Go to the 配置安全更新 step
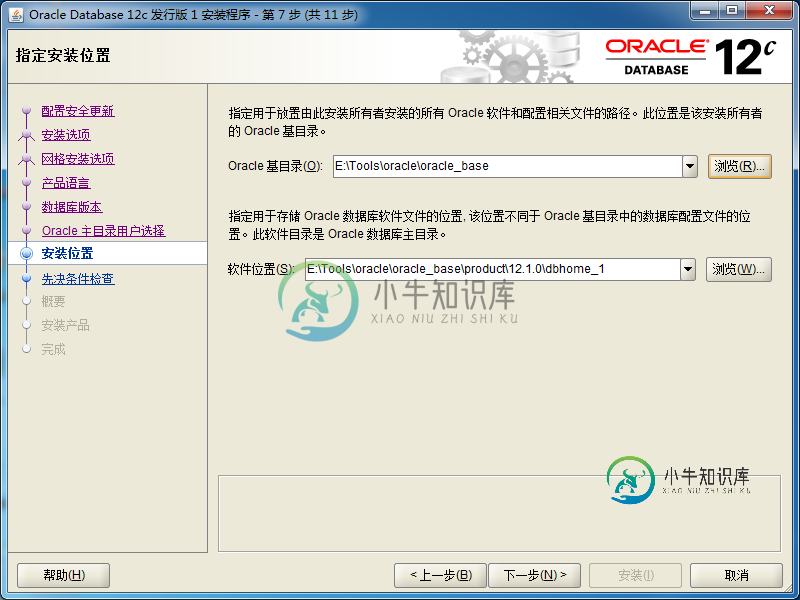Image resolution: width=800 pixels, height=600 pixels. 78,111
